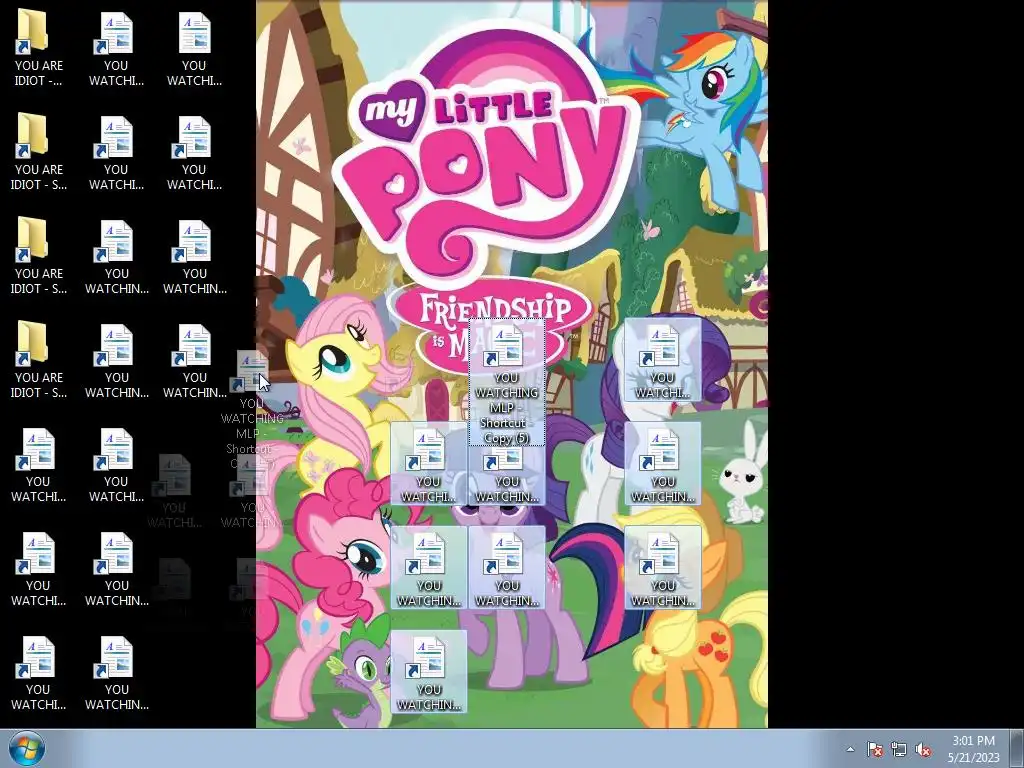Click the muted volume speaker tray icon
Screen dimensions: 1024x768
[923, 750]
